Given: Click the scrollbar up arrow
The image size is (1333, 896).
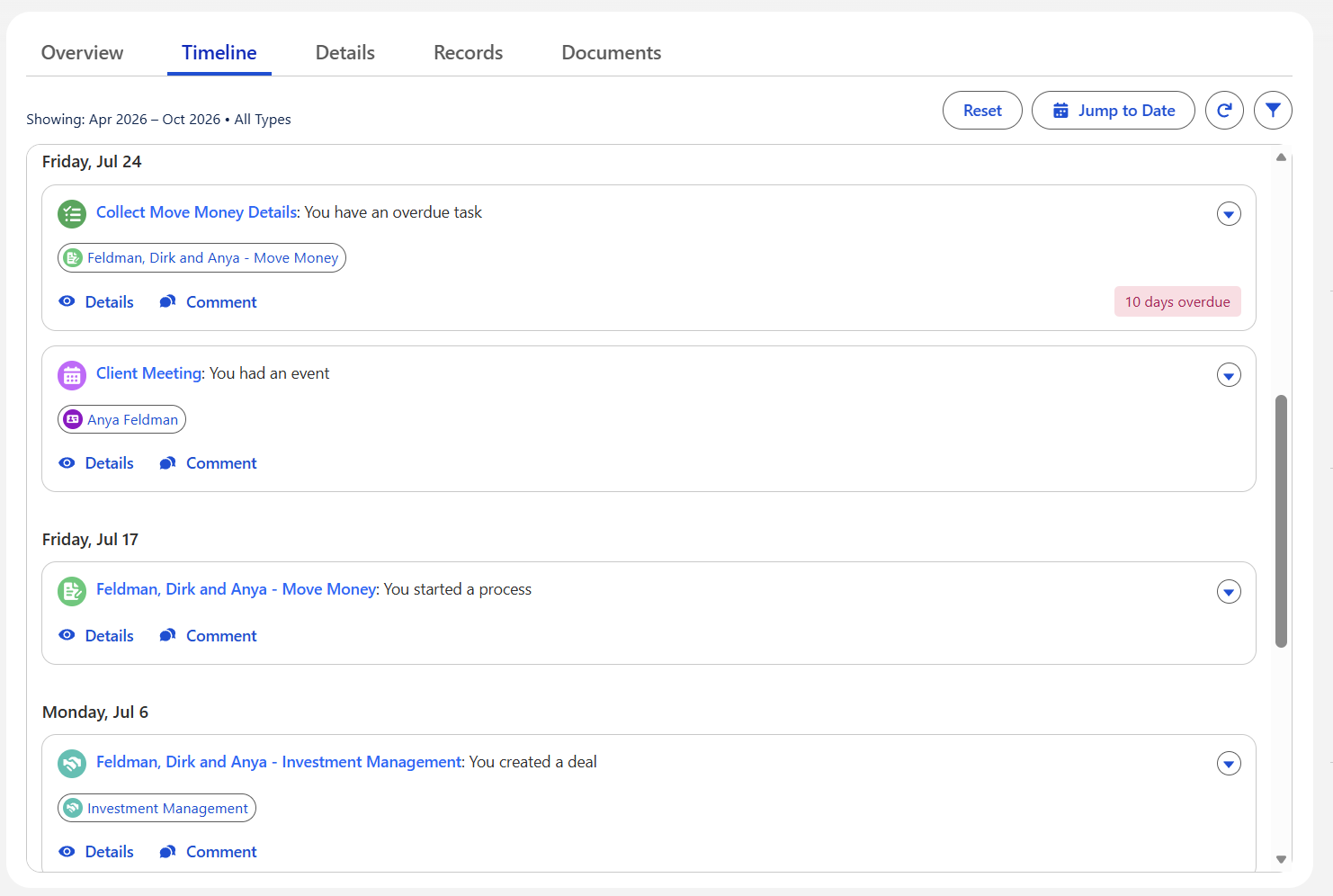Looking at the screenshot, I should click(1281, 157).
